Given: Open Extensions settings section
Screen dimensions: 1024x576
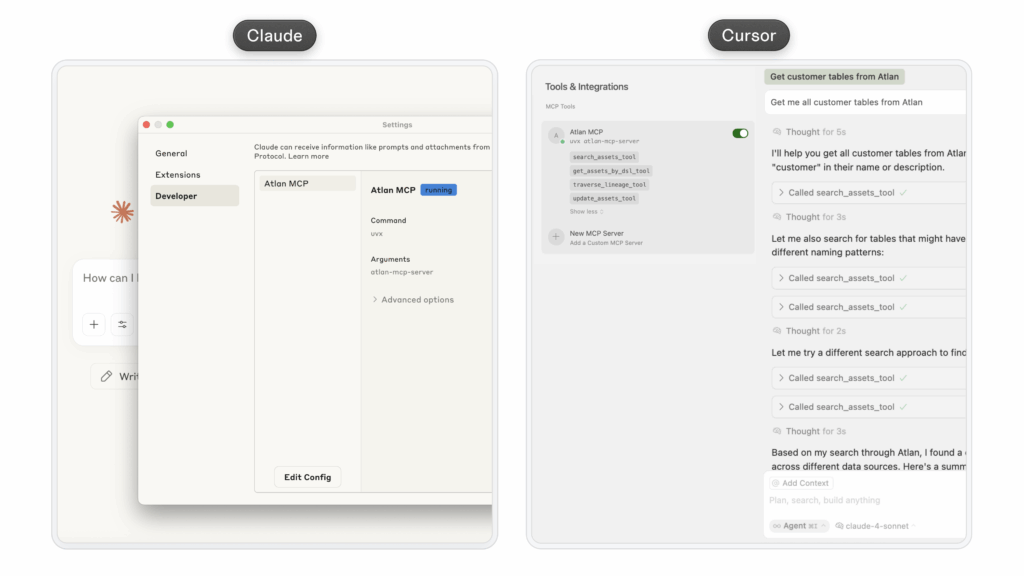Looking at the screenshot, I should coord(178,175).
